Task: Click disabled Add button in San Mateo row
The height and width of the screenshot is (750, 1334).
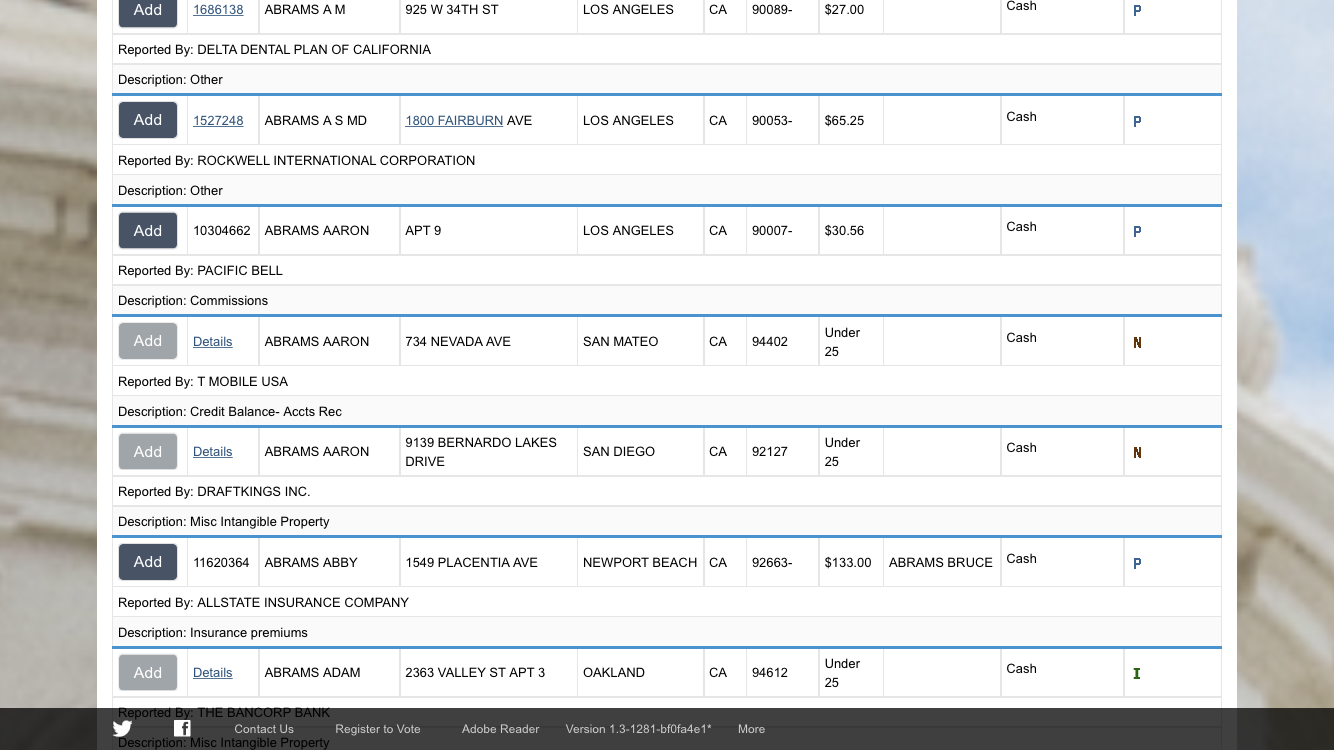Action: point(148,341)
